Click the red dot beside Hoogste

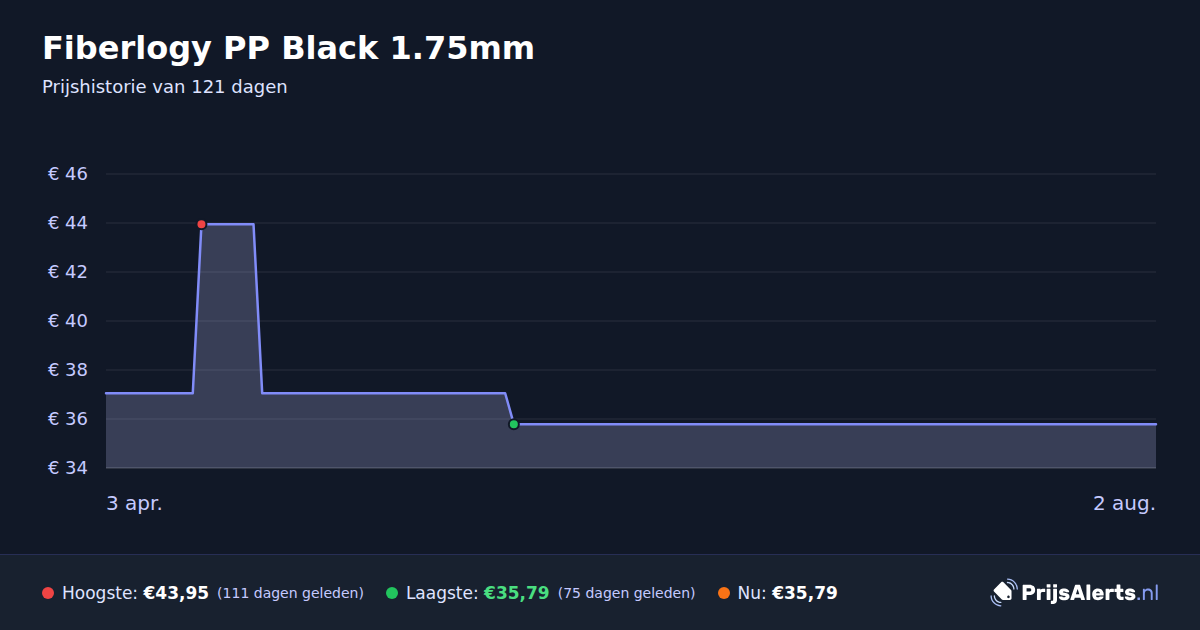click(48, 593)
